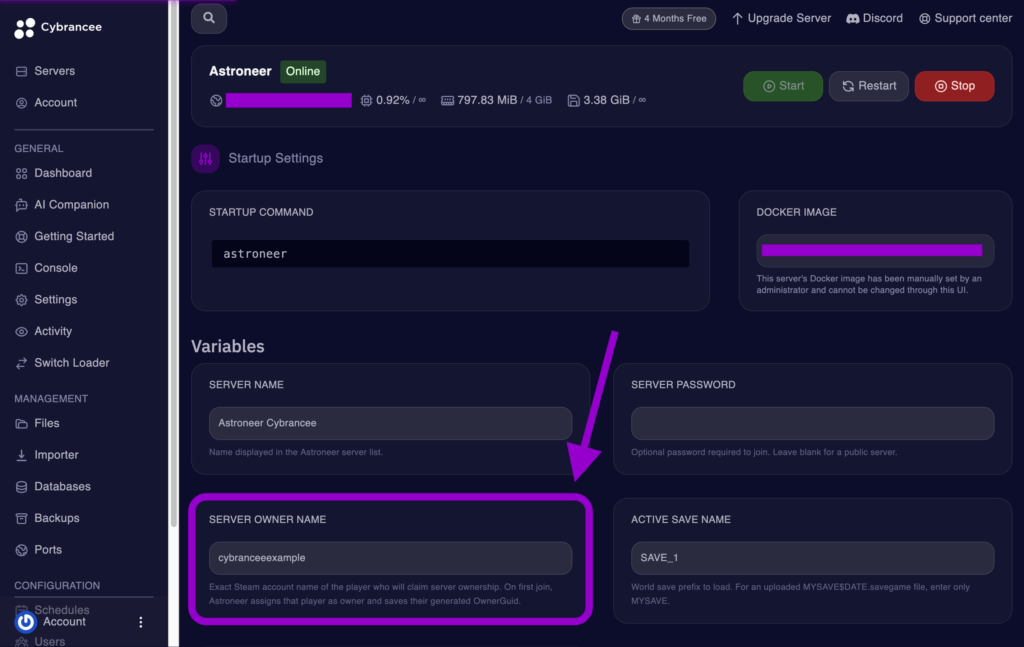The height and width of the screenshot is (647, 1024).
Task: Click the Backups archive icon
Action: (22, 518)
